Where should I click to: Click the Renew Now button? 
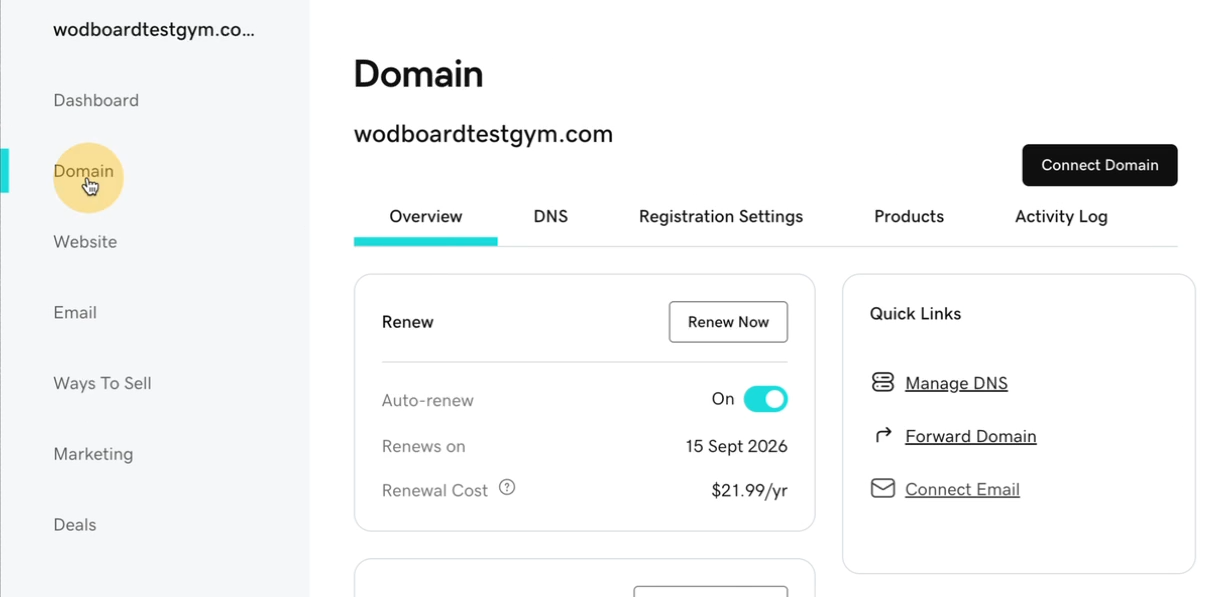point(728,322)
